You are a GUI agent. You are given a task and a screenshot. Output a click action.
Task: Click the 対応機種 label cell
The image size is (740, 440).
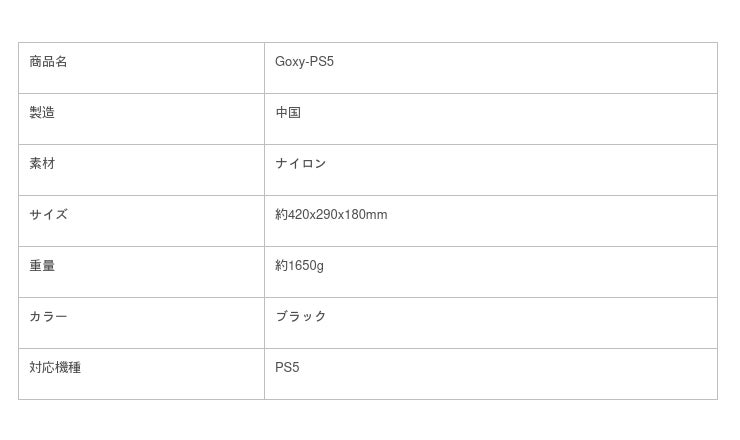coord(55,368)
